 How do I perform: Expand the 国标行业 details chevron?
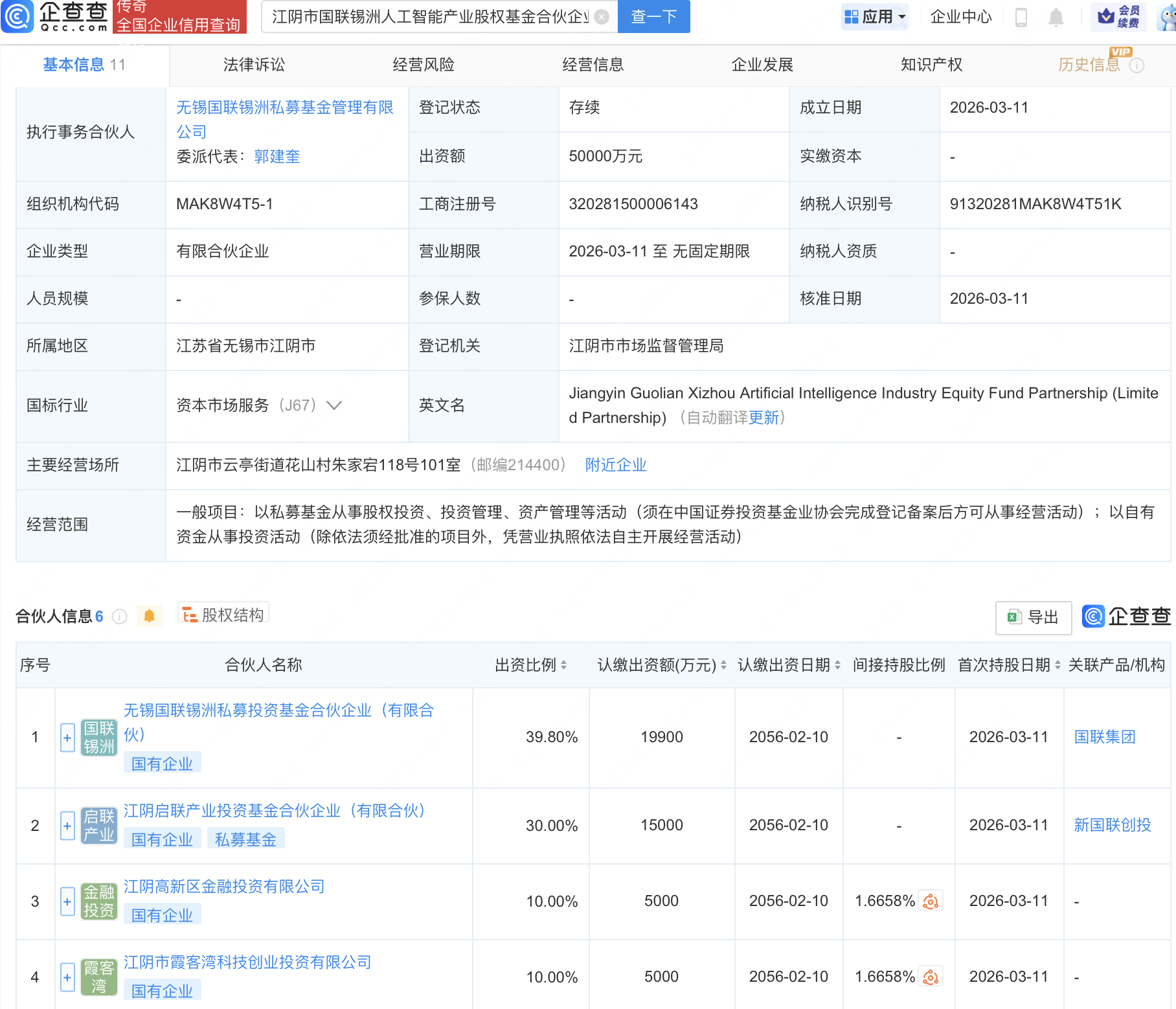334,405
